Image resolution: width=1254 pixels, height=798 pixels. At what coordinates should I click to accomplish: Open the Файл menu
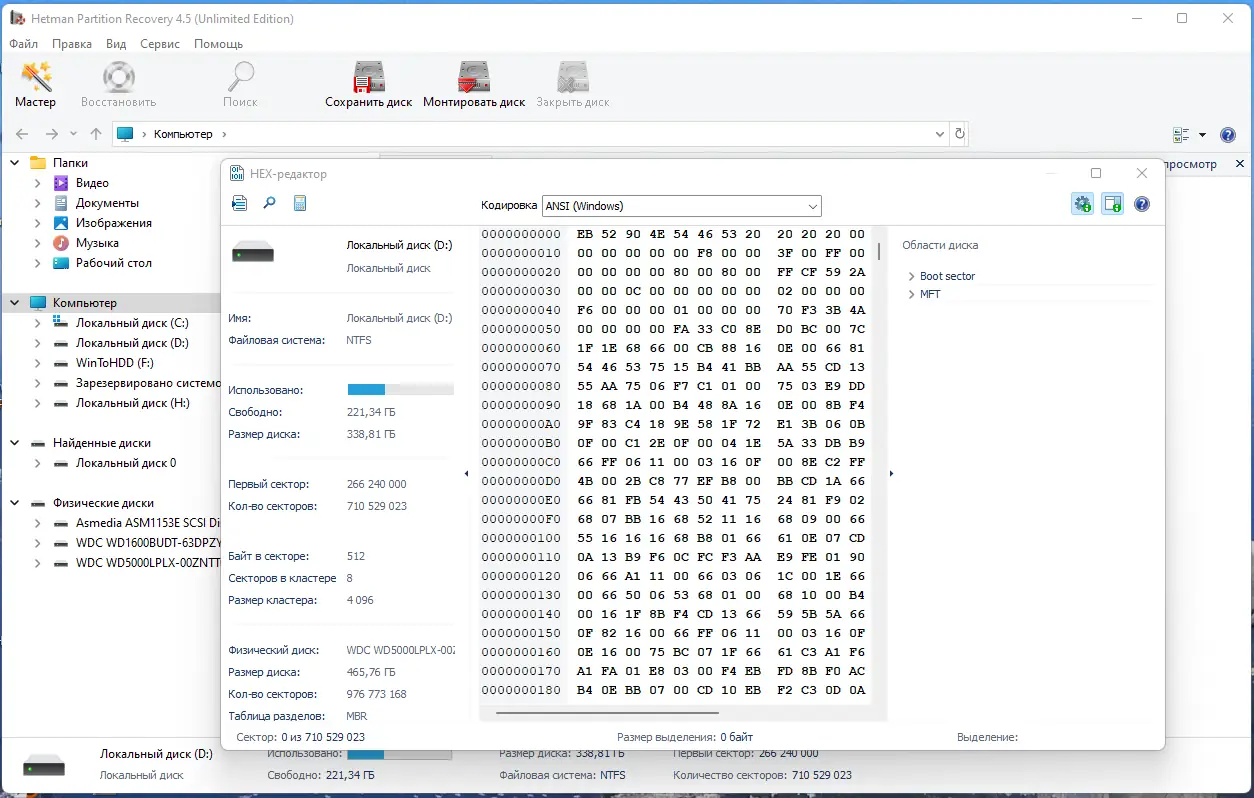pyautogui.click(x=24, y=44)
